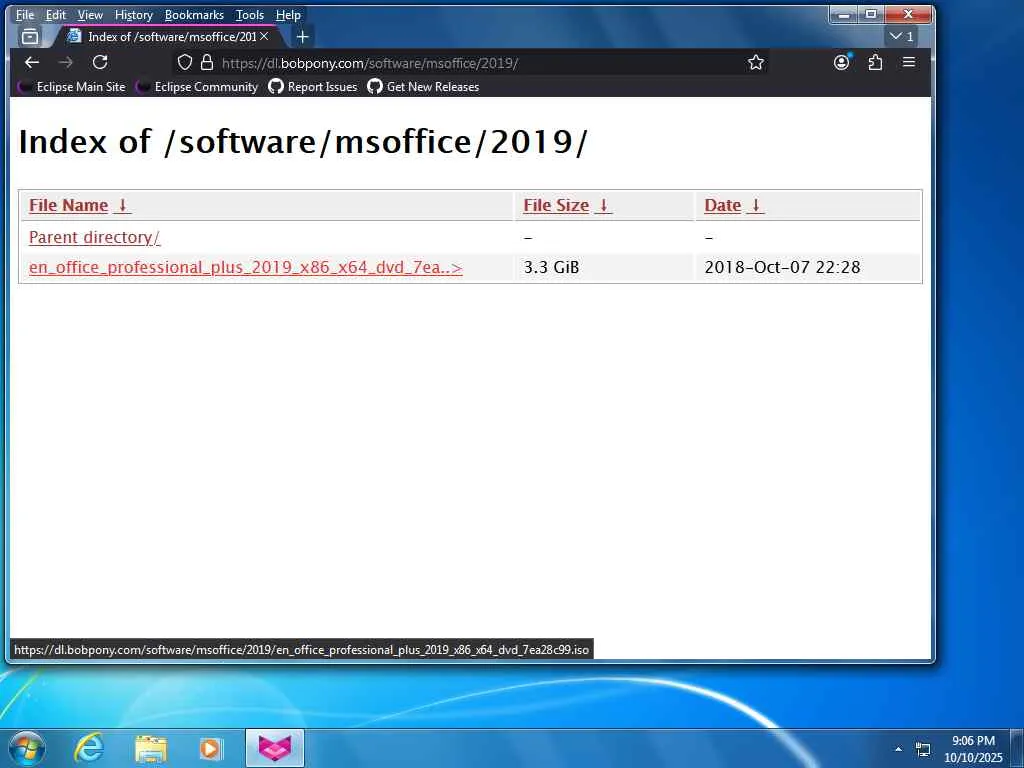Open the History menu

click(133, 14)
